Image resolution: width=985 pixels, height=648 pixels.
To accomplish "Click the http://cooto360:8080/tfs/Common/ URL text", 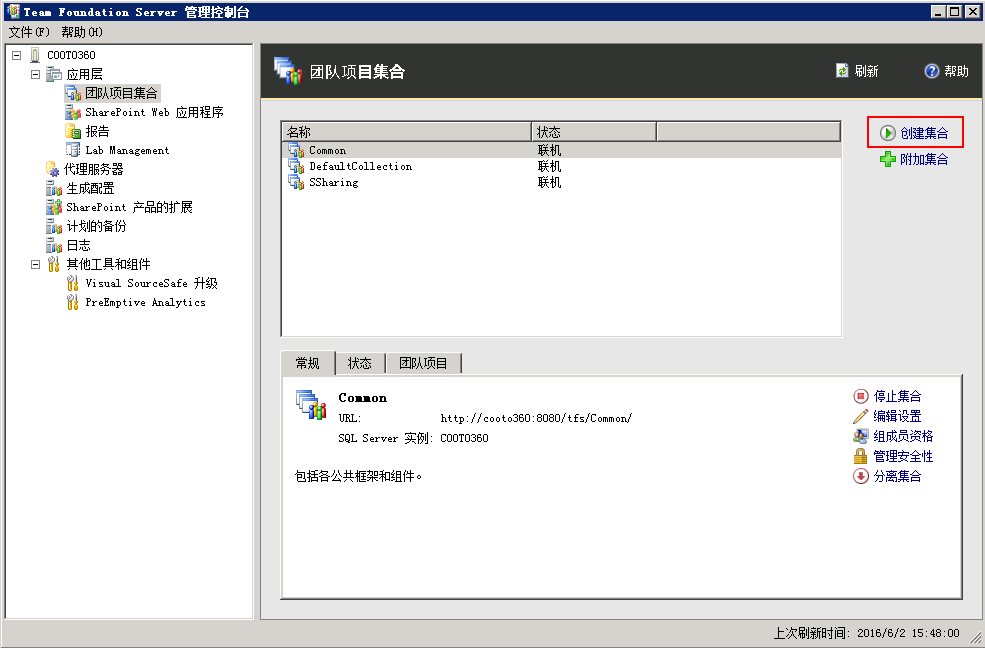I will tap(536, 418).
